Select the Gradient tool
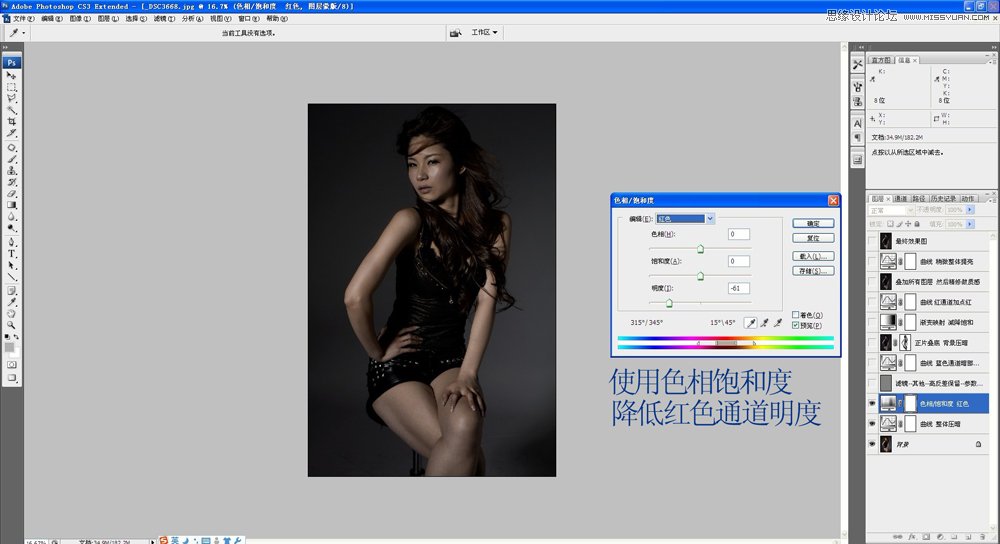 12,205
